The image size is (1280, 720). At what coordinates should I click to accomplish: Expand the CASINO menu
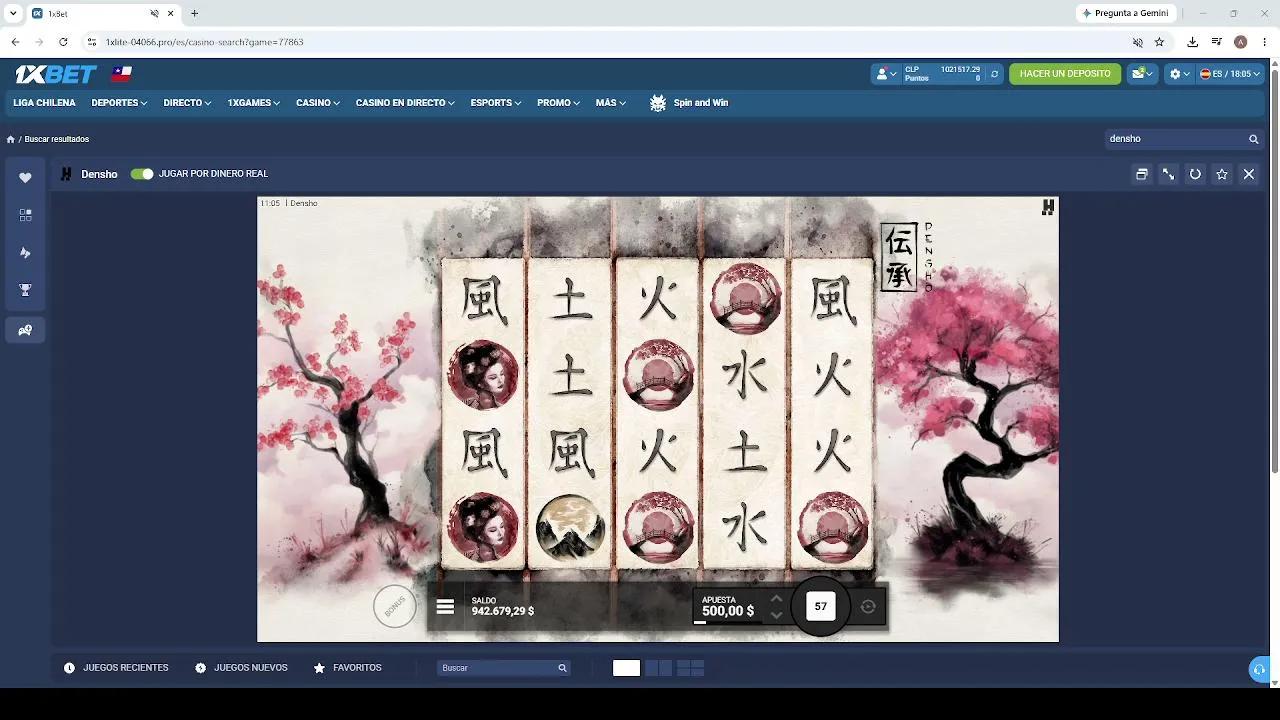(318, 103)
